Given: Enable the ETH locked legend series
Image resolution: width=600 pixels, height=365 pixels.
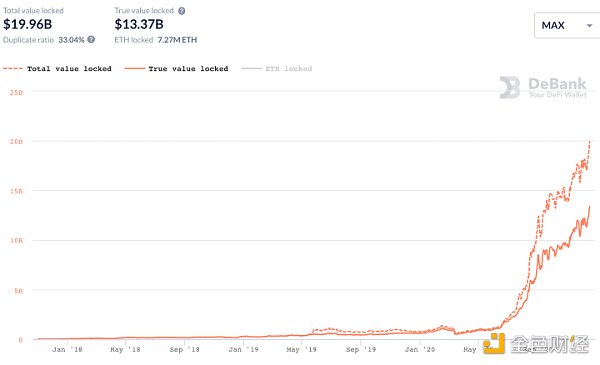Looking at the screenshot, I should (x=277, y=69).
